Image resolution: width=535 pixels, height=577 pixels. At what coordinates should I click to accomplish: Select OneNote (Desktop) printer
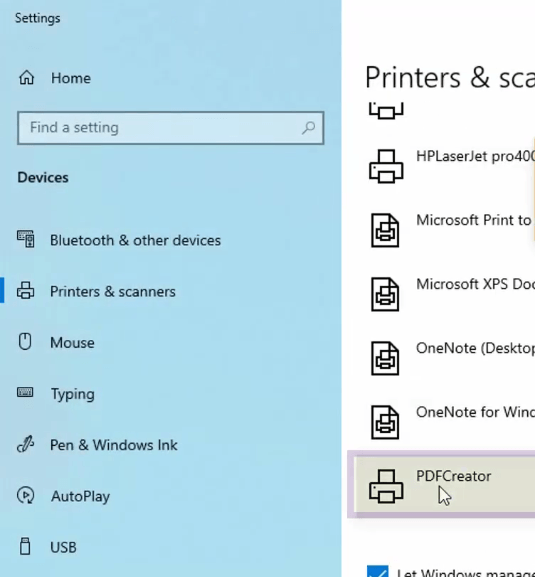[475, 348]
